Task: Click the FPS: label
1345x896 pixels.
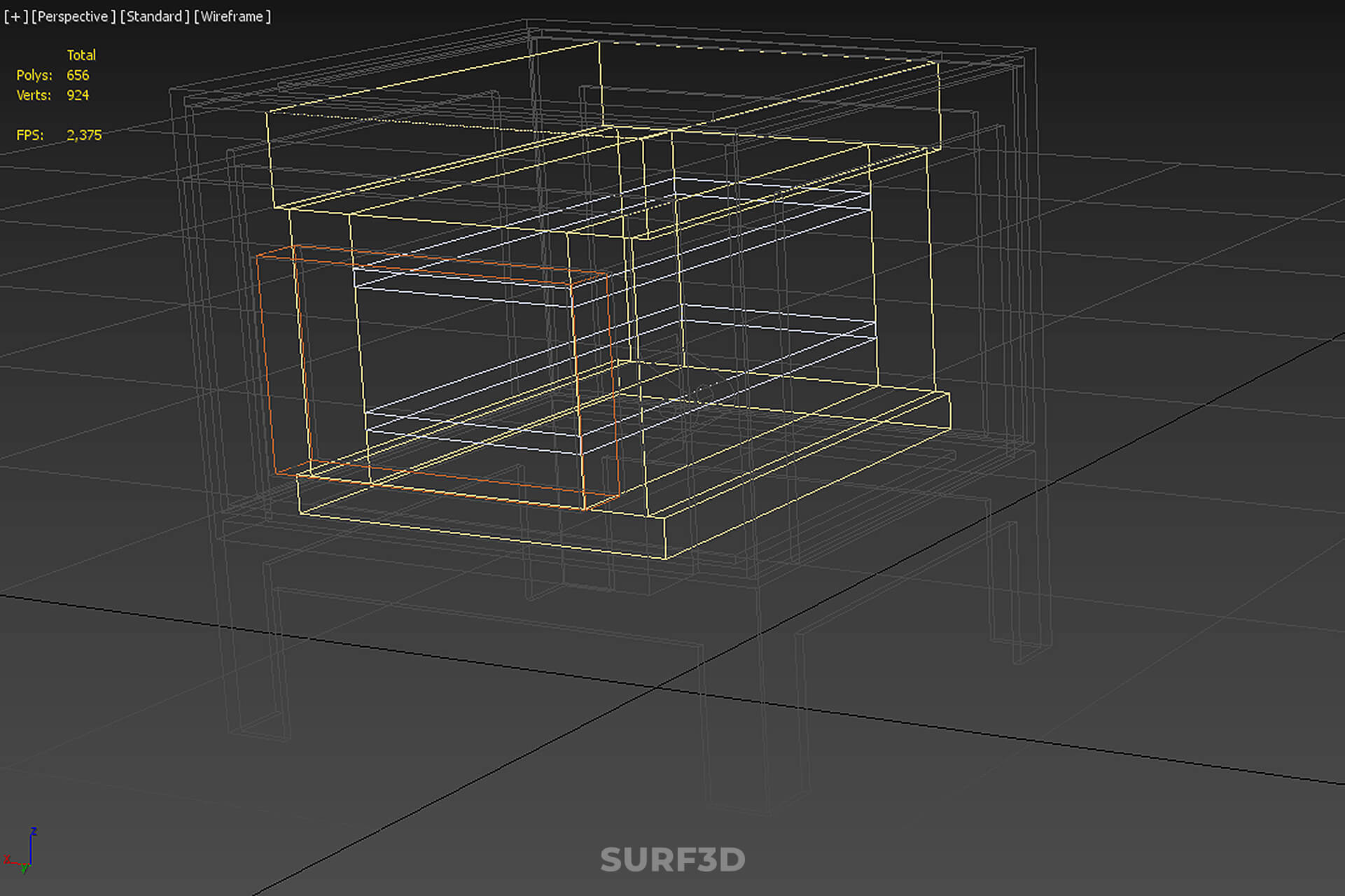Action: pos(30,135)
